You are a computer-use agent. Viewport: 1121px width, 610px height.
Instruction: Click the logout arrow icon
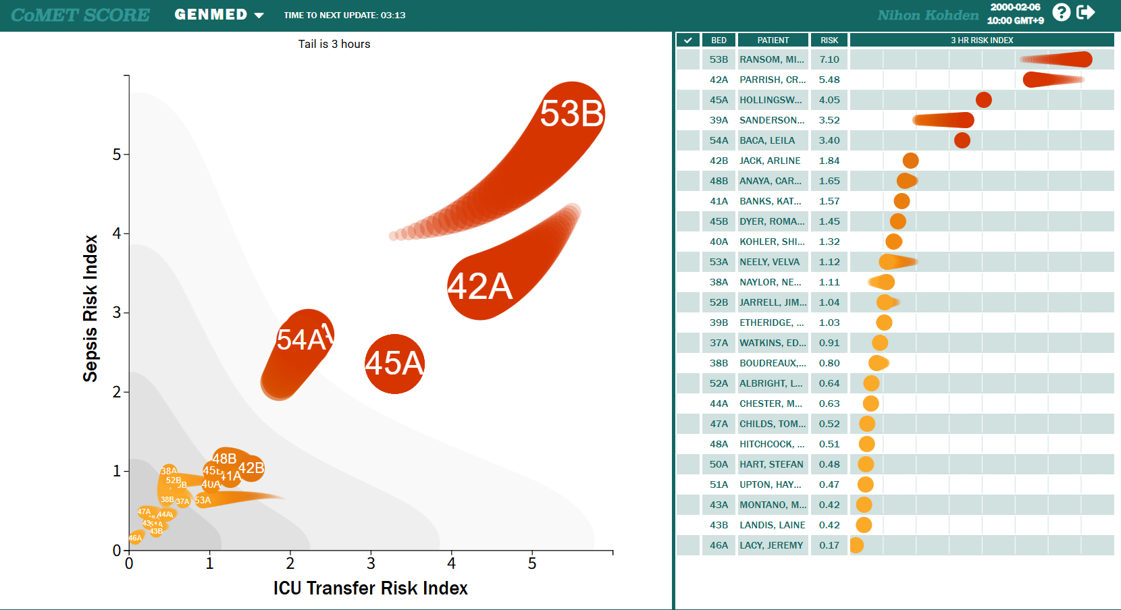click(x=1086, y=12)
